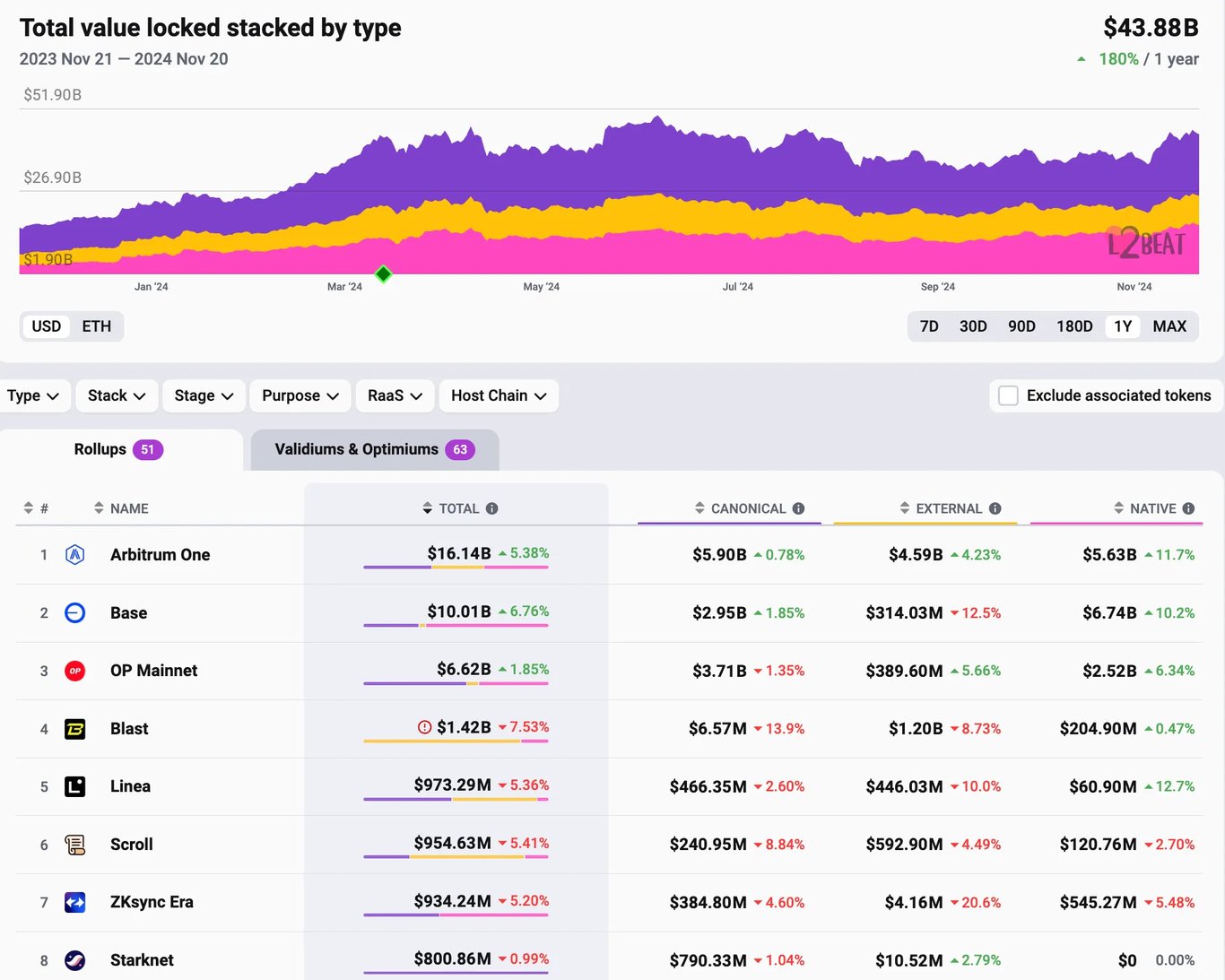The width and height of the screenshot is (1225, 980).
Task: Sort by CANONICAL column arrows
Action: [700, 508]
